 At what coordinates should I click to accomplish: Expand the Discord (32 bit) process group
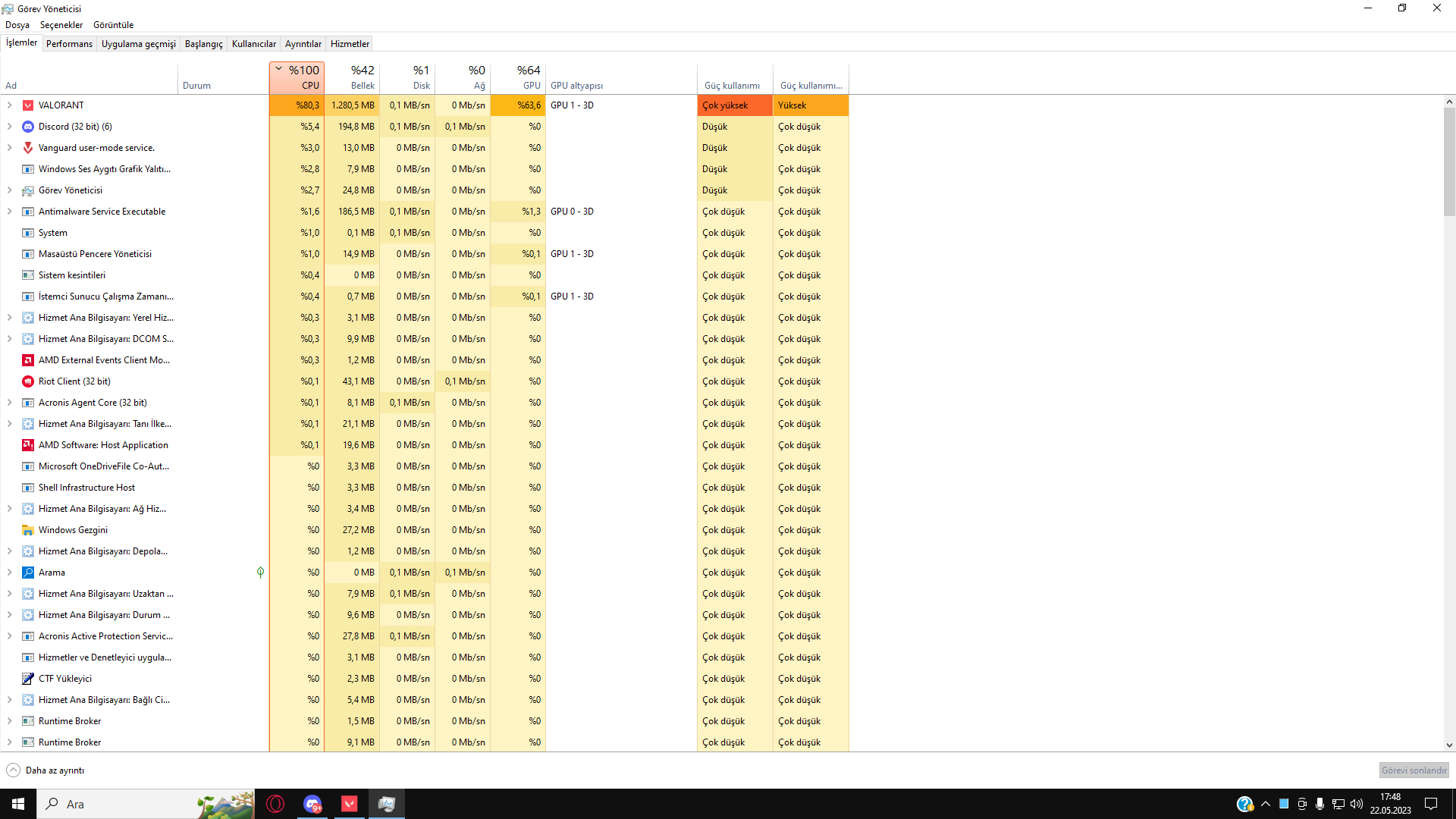pos(10,127)
